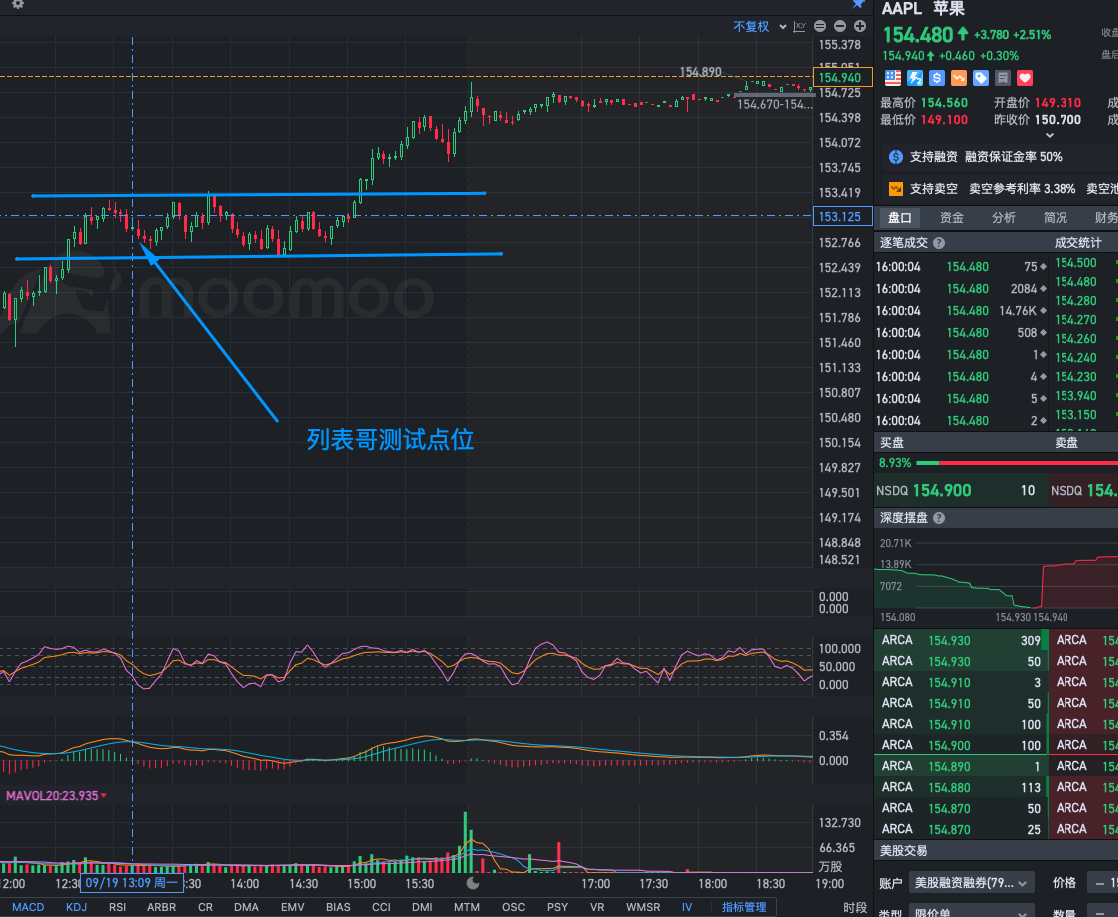Viewport: 1118px width, 917px height.
Task: Open chart settings gear icon
Action: pos(18,4)
